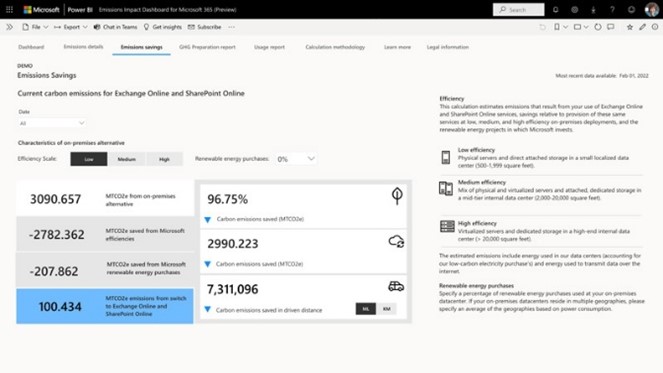Go to Power BI home link
The image size is (663, 373).
coord(80,9)
